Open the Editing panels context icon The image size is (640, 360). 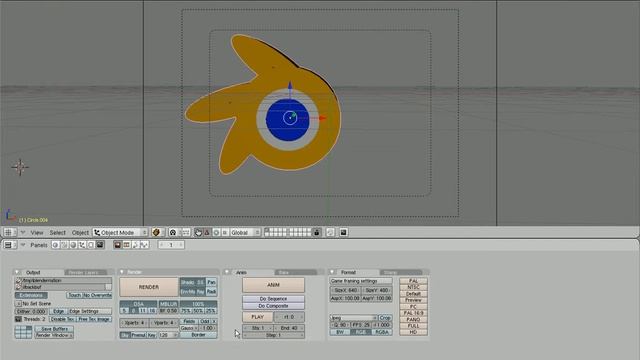coord(91,245)
